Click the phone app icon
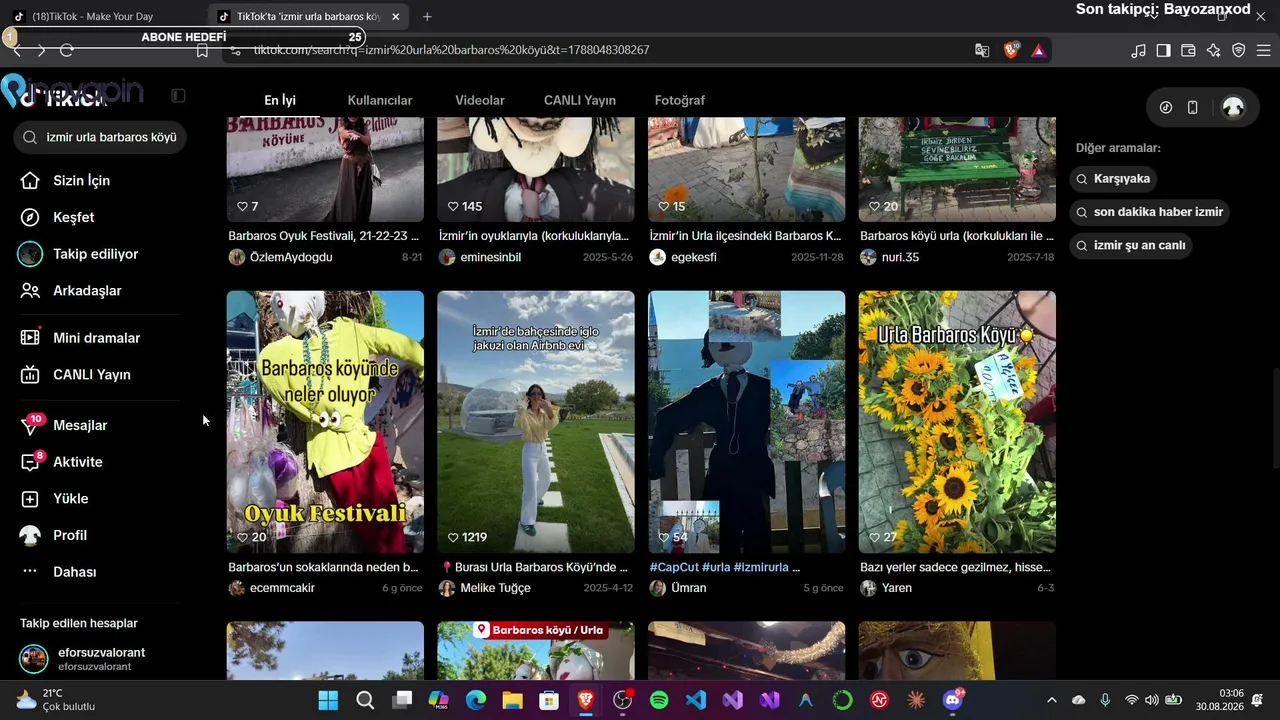The height and width of the screenshot is (720, 1280). point(1192,108)
